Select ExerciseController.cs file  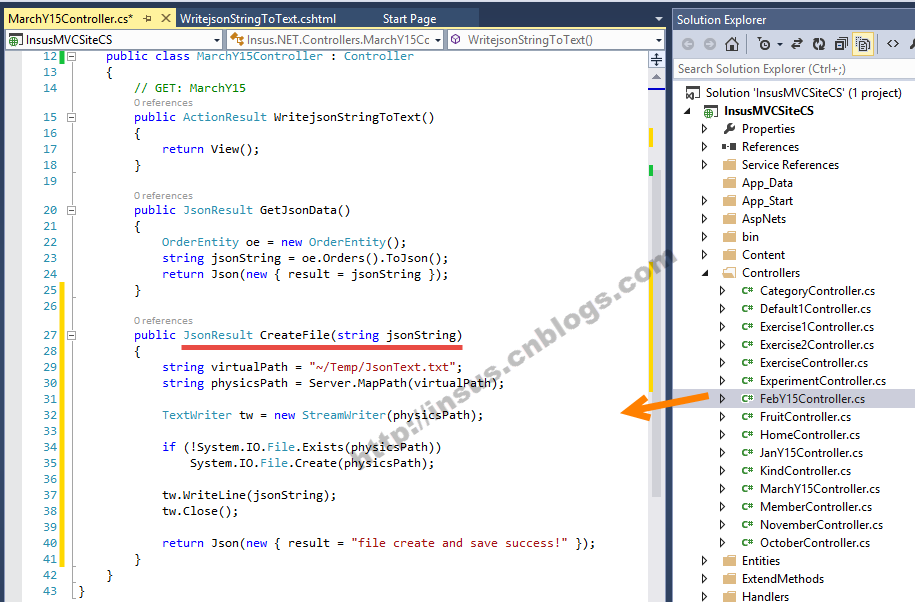click(813, 363)
